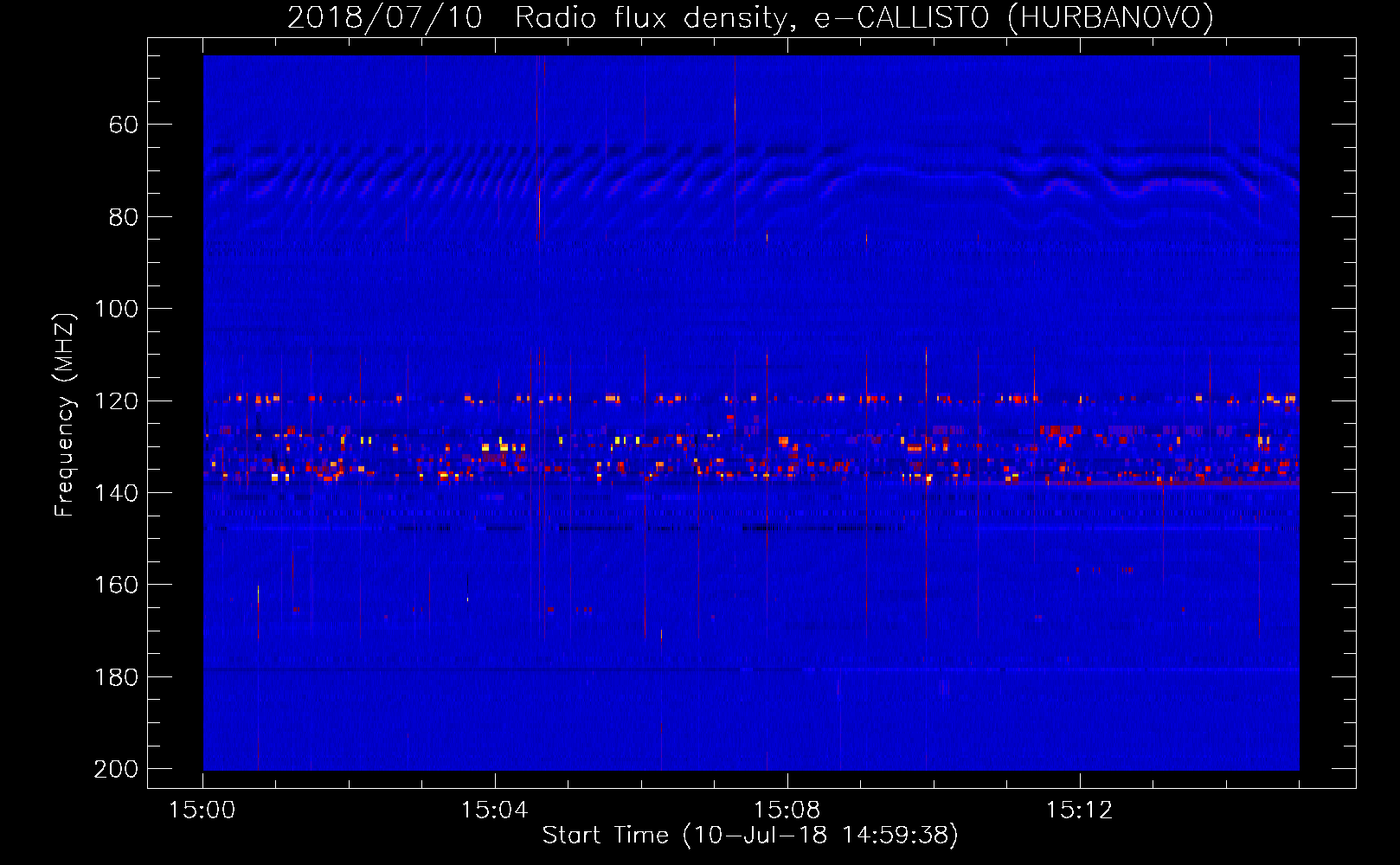Screen dimensions: 1400x865
Task: Click the 15:08 time tick label
Action: (787, 811)
